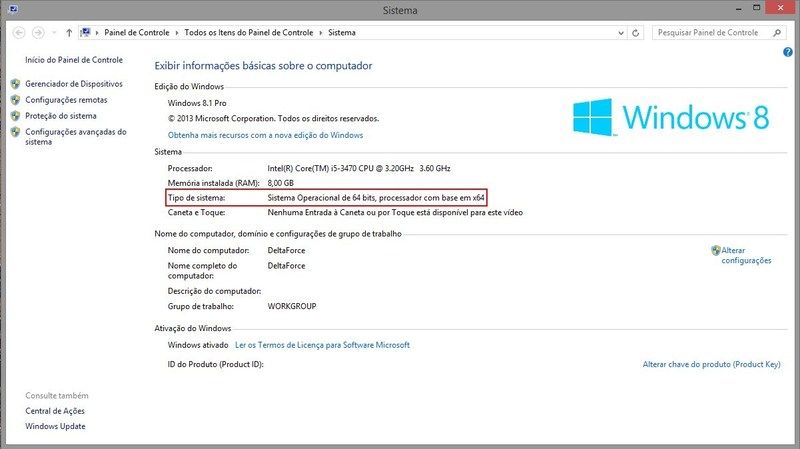Select Painel de Controle breadcrumb
Viewport: 800px width, 449px height.
[x=137, y=33]
